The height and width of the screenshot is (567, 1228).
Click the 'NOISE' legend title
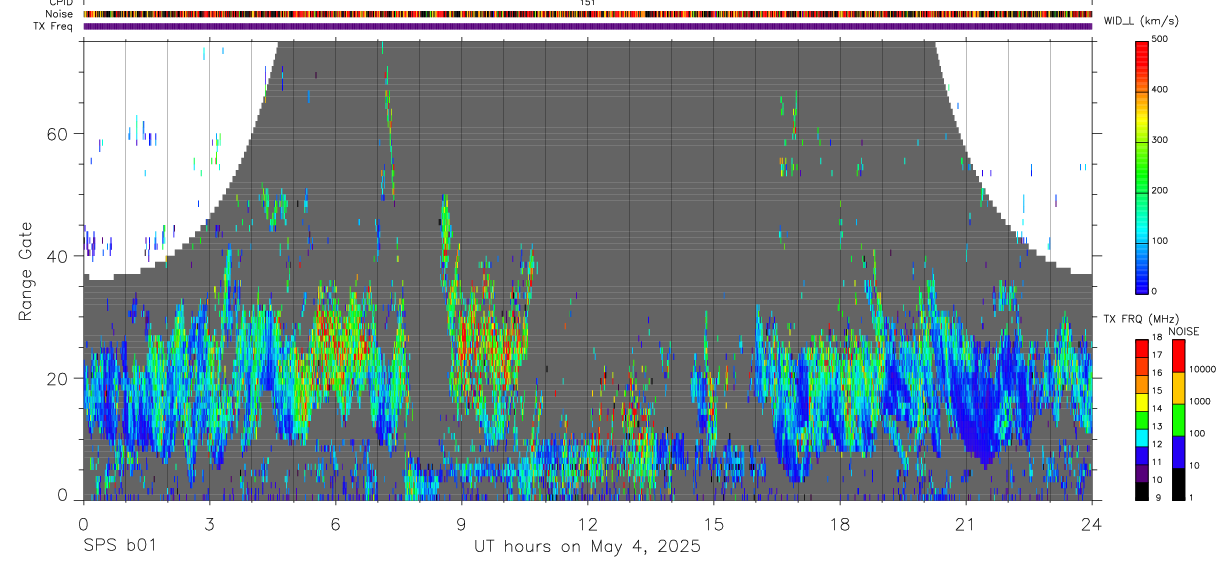[x=1182, y=331]
